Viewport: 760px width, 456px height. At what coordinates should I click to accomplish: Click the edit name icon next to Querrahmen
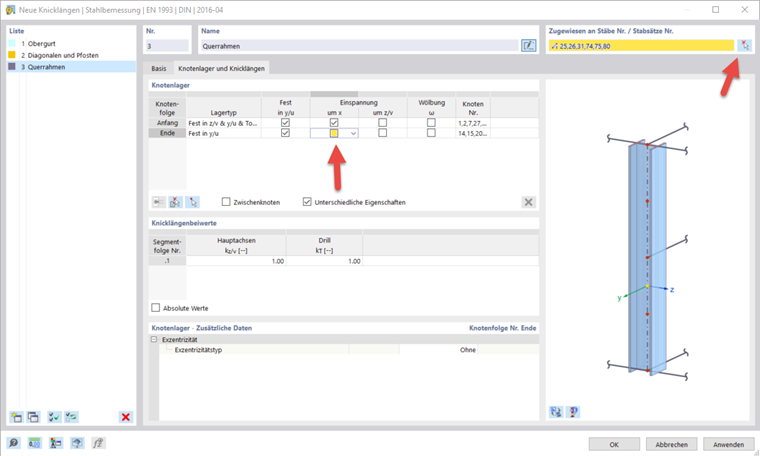[x=528, y=46]
